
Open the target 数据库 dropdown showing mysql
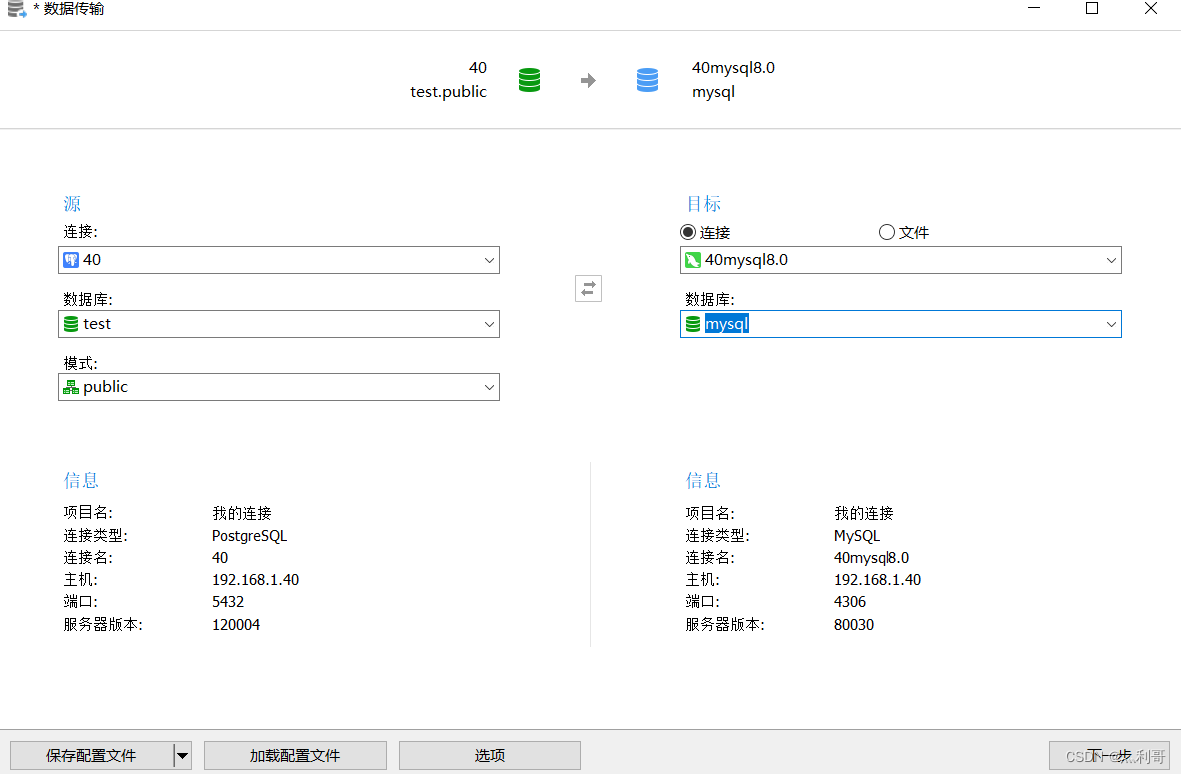point(1111,323)
